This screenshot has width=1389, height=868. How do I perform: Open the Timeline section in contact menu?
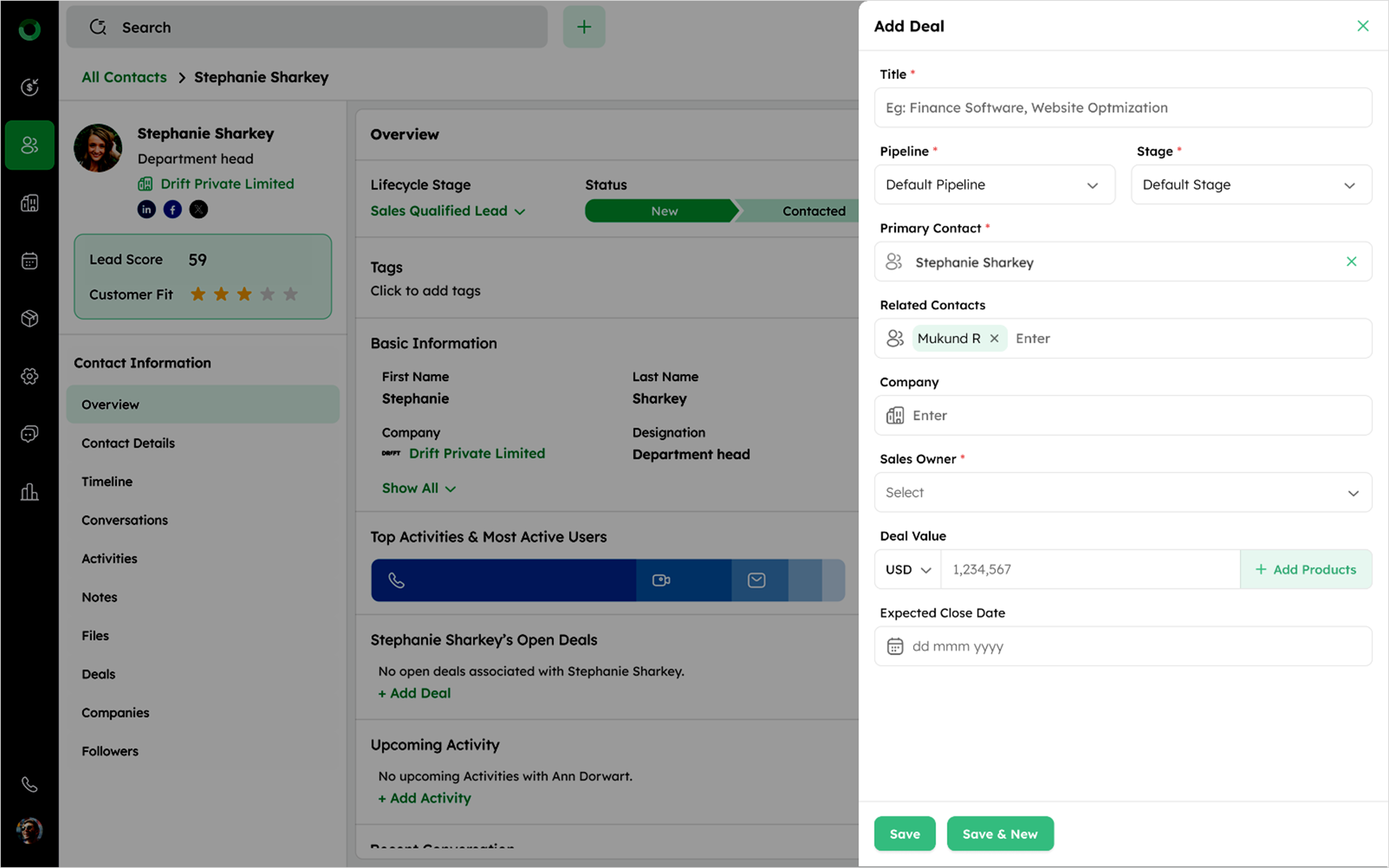(x=107, y=482)
